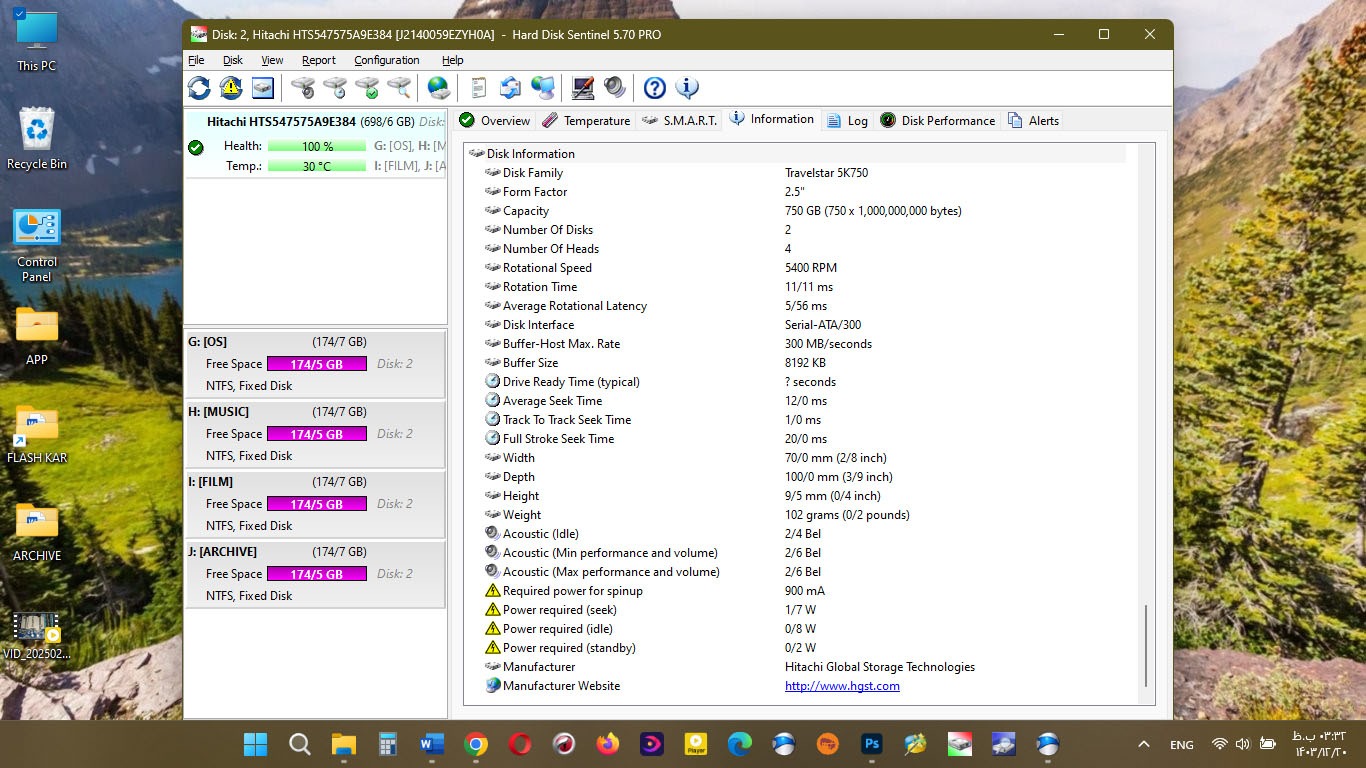Viewport: 1366px width, 768px height.
Task: Switch to the Disk Performance tab
Action: 937,120
